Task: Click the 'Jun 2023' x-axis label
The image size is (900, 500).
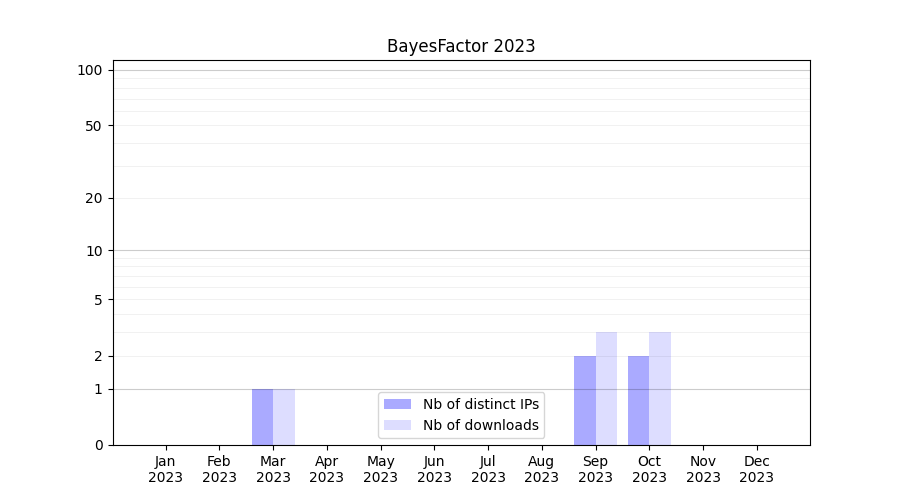Action: click(434, 469)
